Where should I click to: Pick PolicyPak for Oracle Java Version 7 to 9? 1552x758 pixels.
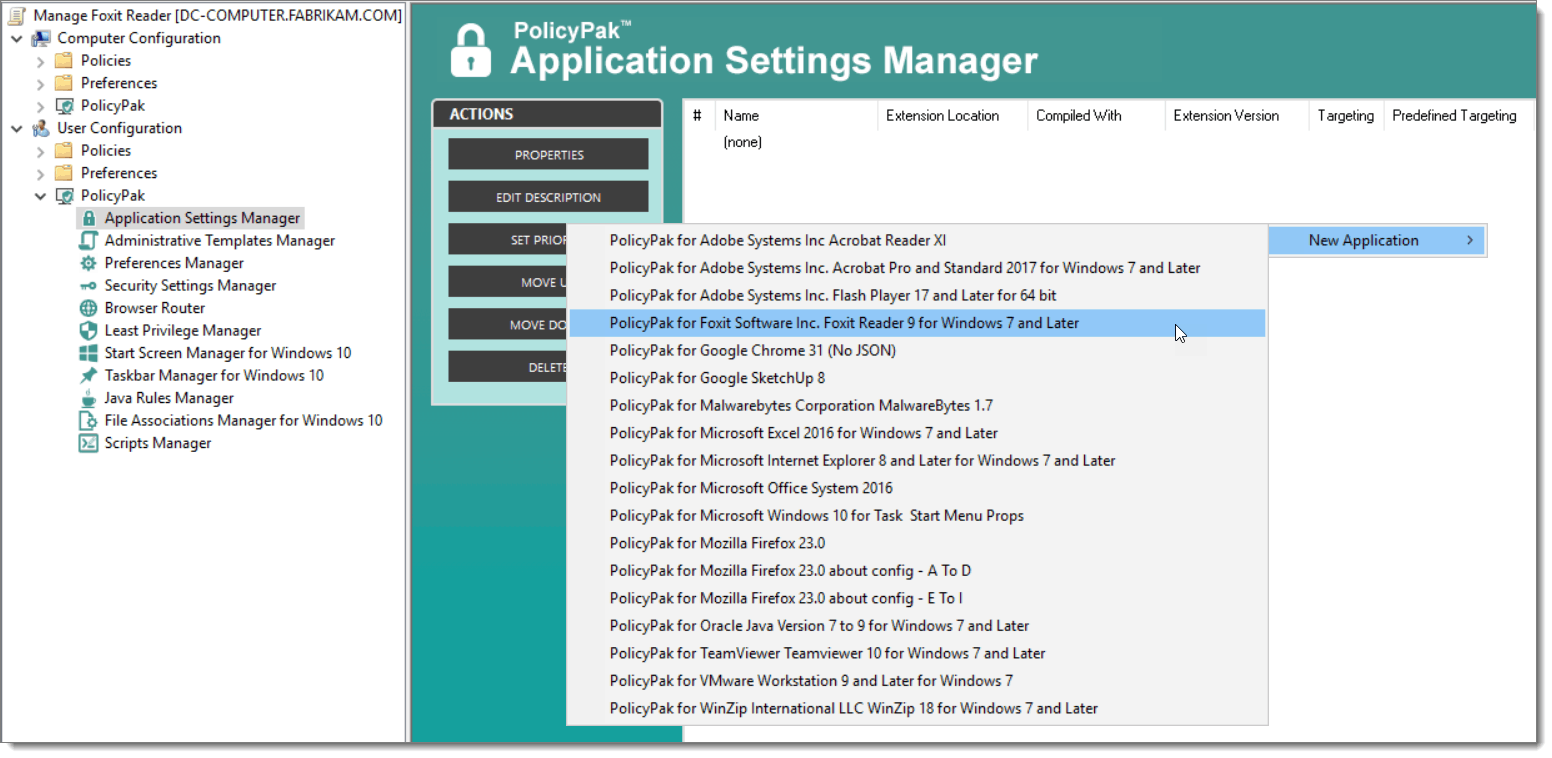click(x=917, y=626)
